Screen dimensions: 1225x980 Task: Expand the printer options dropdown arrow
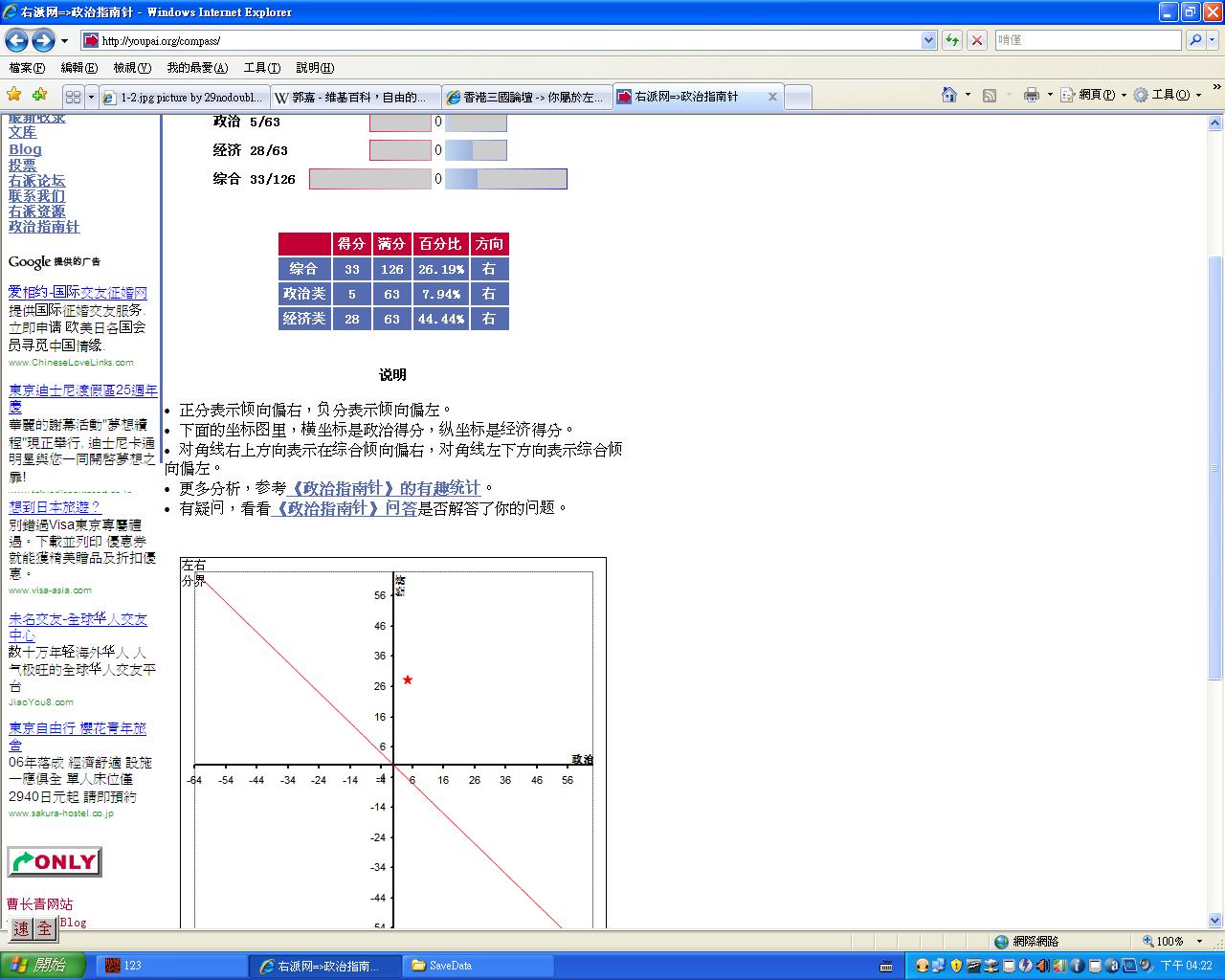(1050, 95)
